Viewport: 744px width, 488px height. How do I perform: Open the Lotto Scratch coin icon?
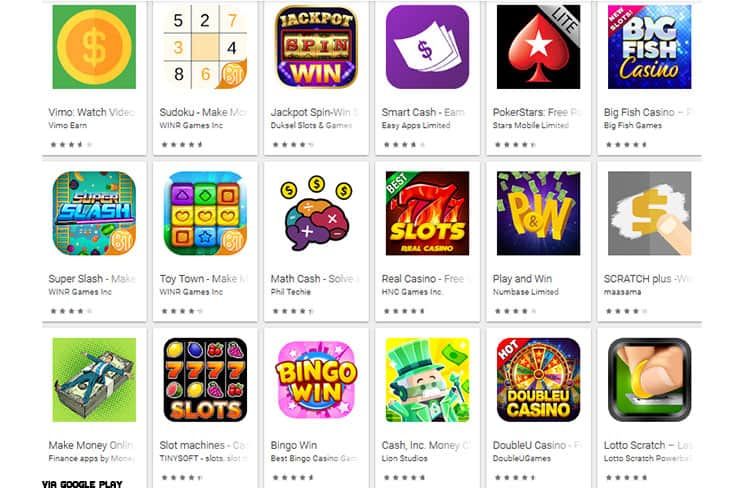click(x=649, y=380)
